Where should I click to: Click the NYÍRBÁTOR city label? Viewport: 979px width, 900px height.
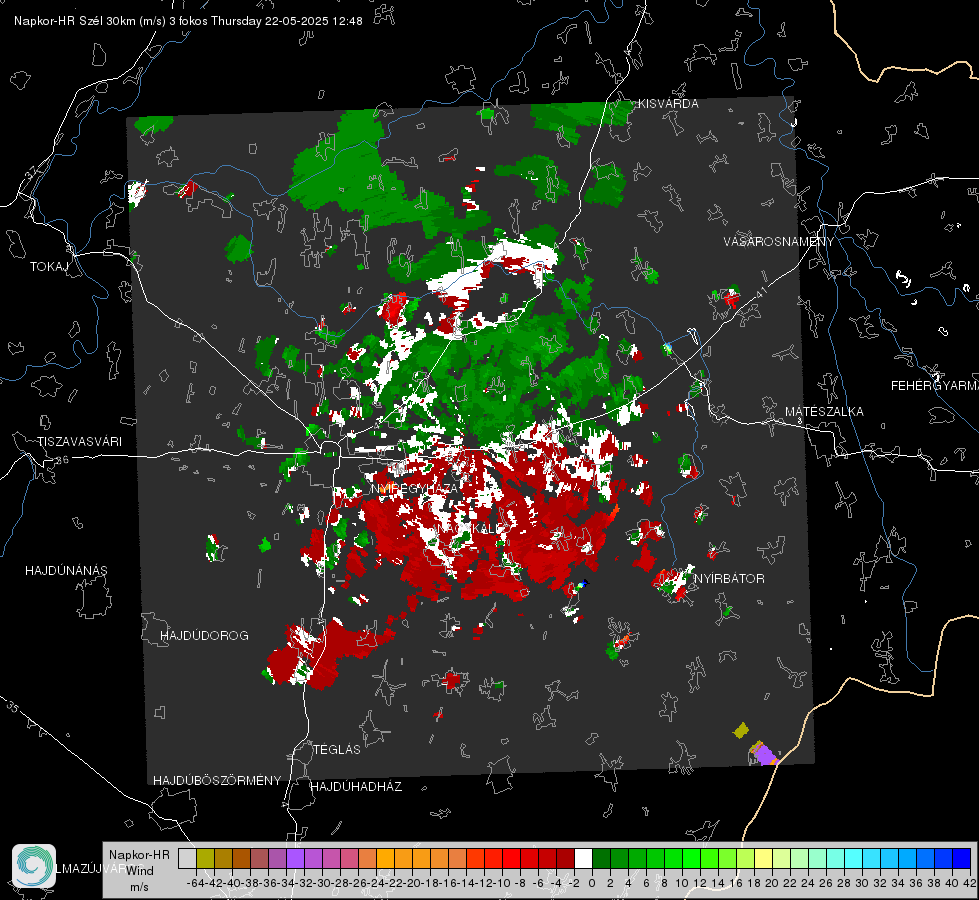coord(729,579)
